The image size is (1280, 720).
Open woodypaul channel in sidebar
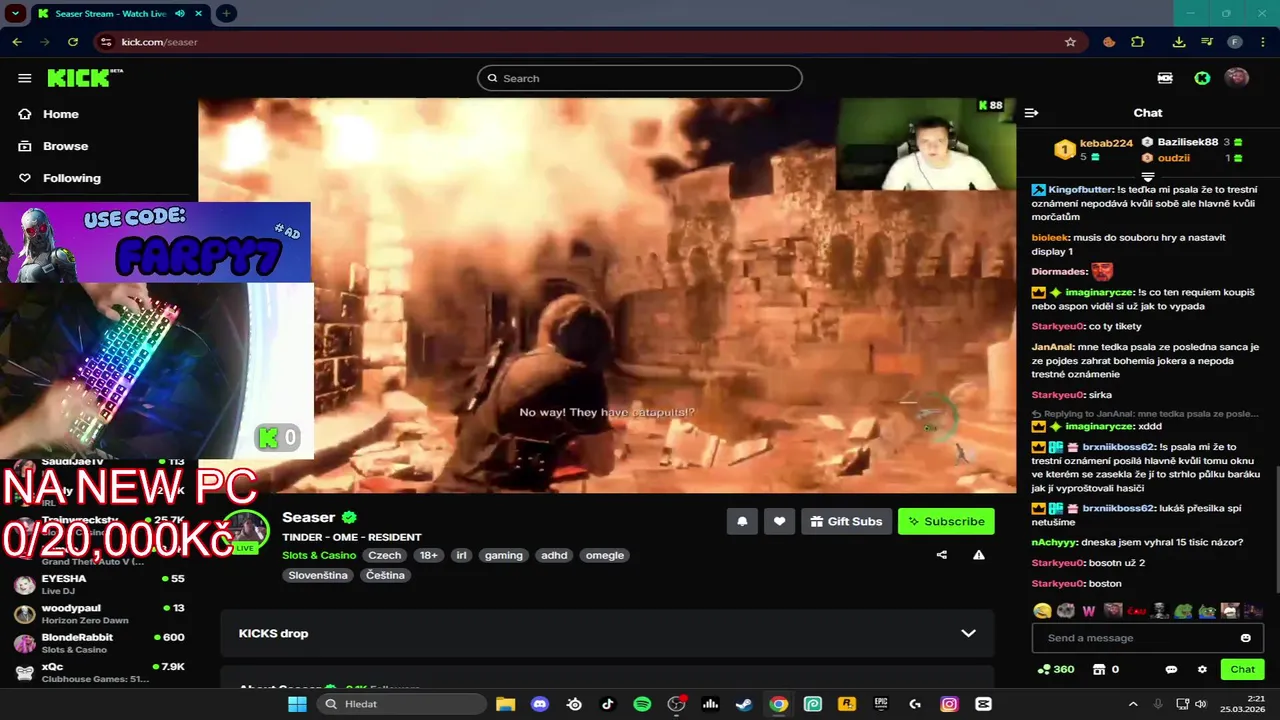click(x=98, y=614)
